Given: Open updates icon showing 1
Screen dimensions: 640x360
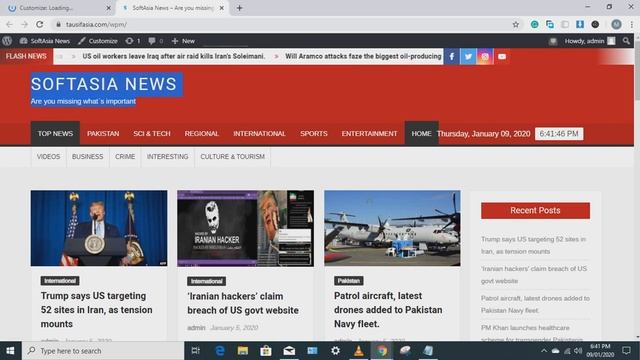Looking at the screenshot, I should click(x=133, y=41).
